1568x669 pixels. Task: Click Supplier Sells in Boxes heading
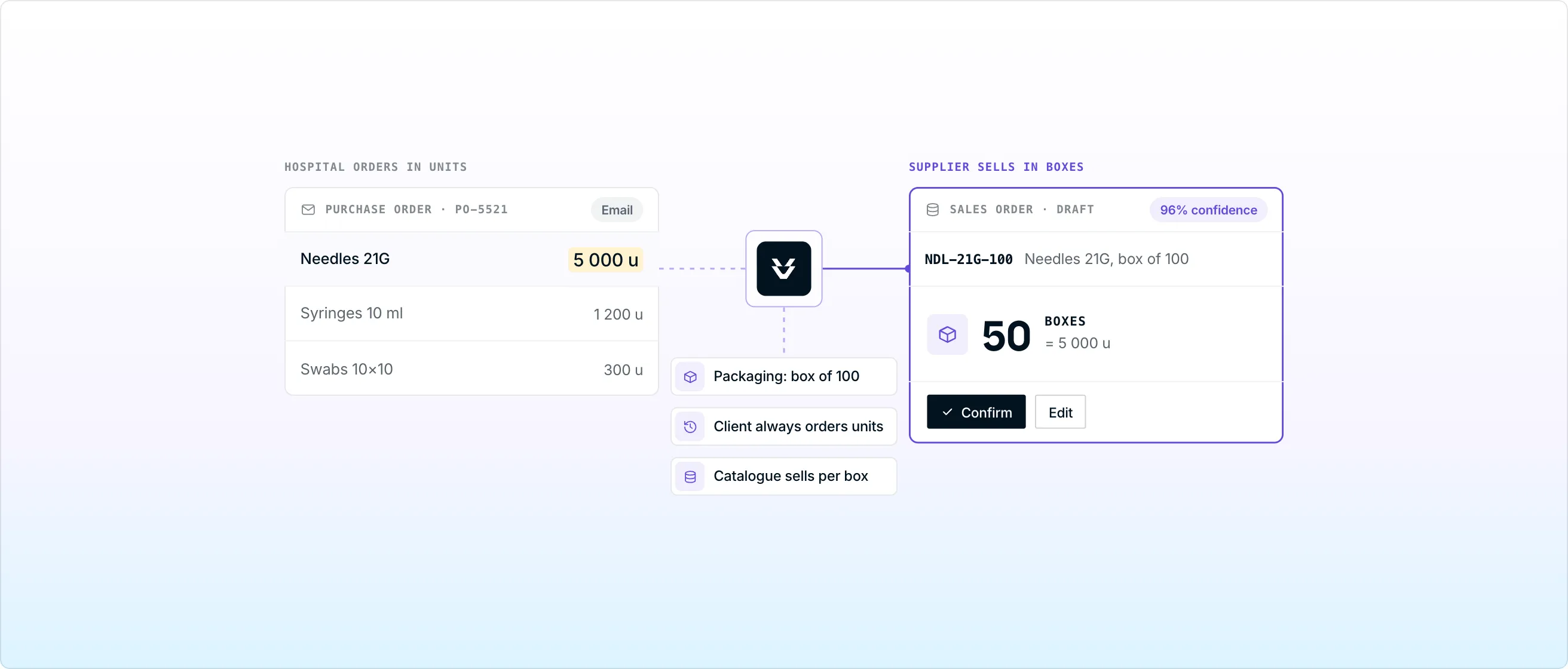click(x=996, y=167)
